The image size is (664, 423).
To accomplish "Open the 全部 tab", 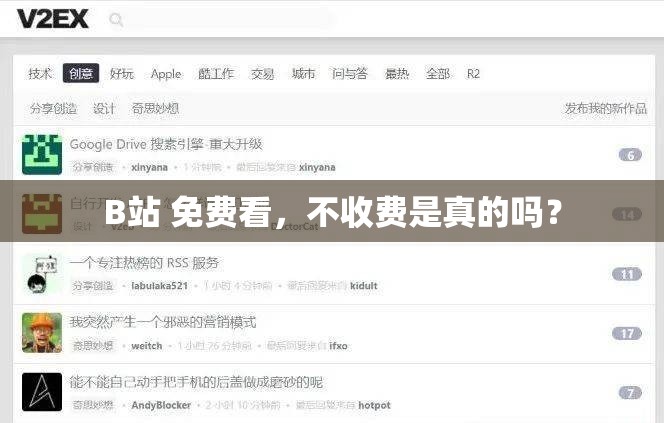I will [x=438, y=74].
